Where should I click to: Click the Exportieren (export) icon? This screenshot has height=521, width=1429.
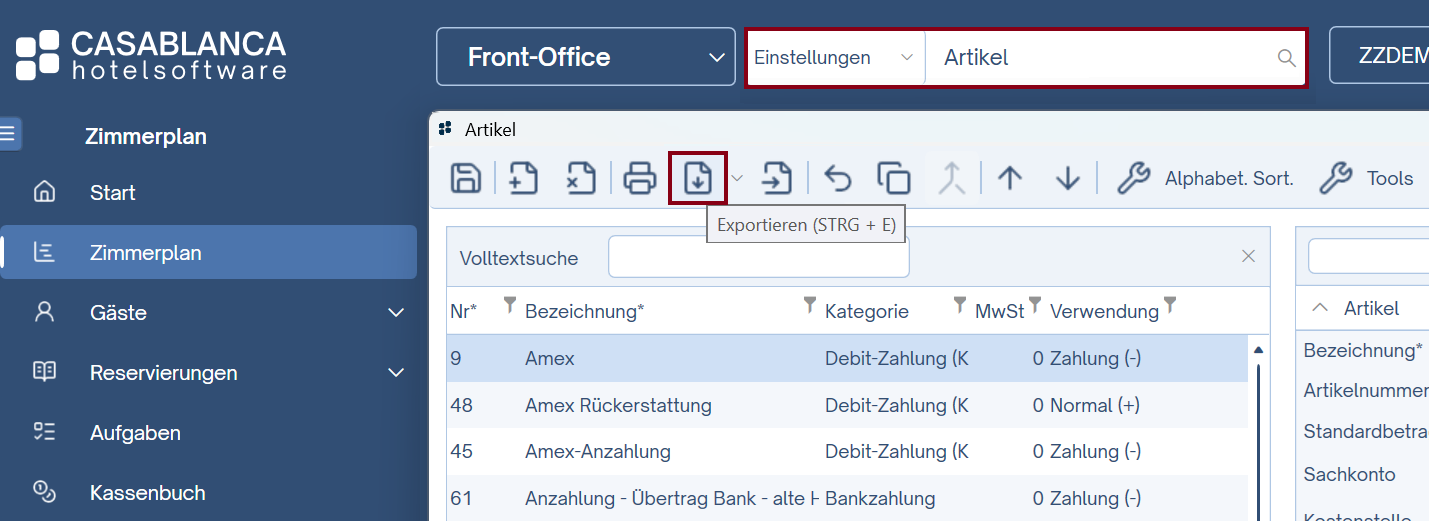[x=697, y=178]
